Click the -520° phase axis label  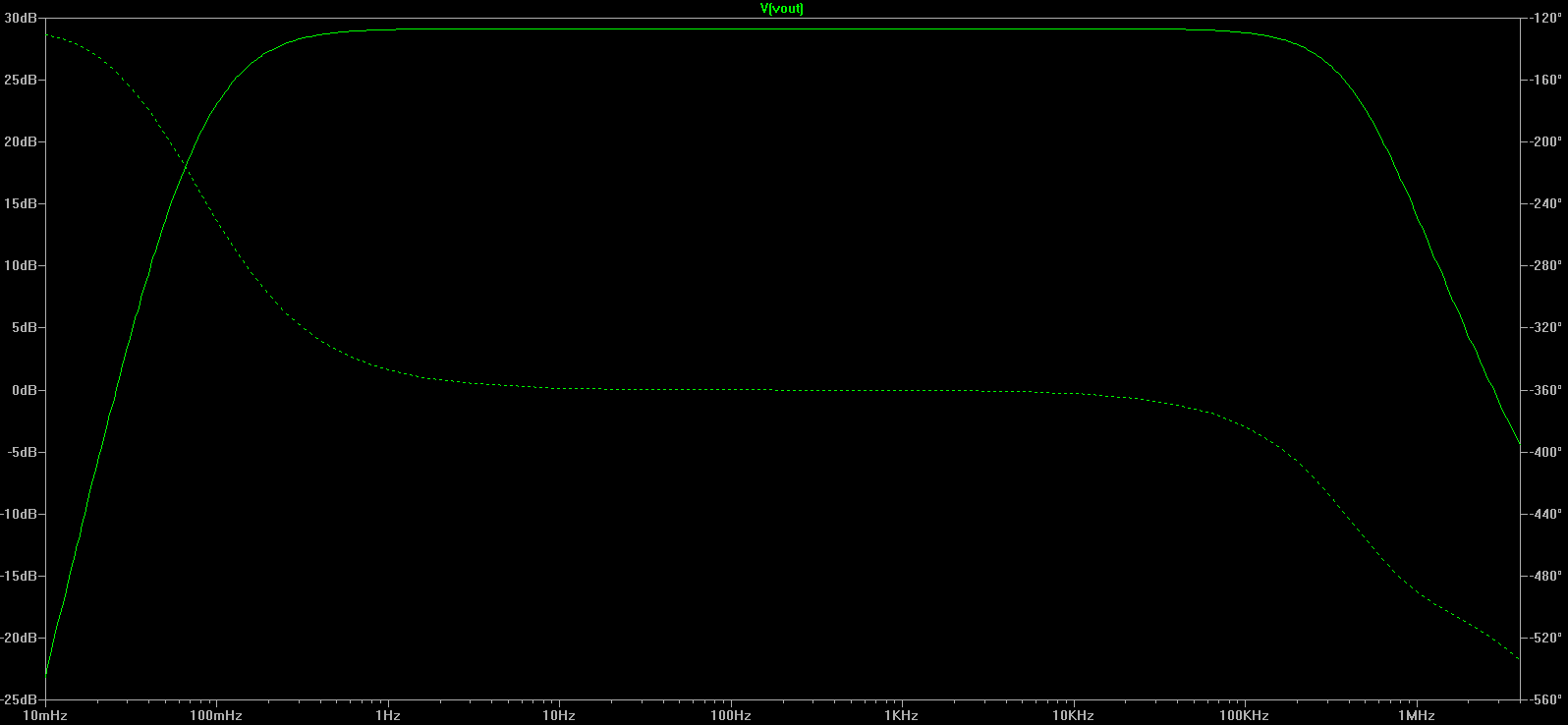pos(1546,638)
